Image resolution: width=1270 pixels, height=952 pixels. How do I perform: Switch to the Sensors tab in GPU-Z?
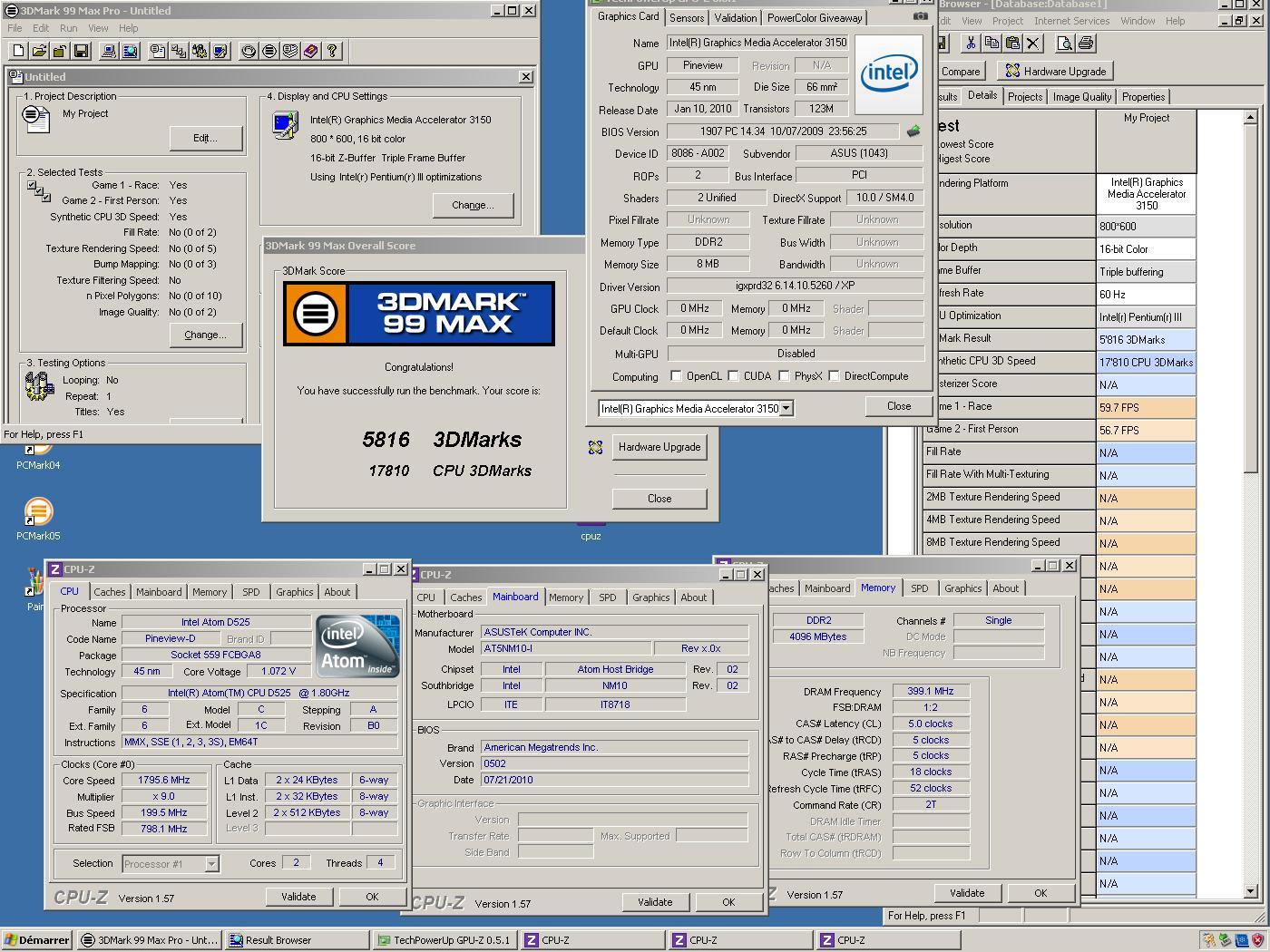[x=687, y=18]
